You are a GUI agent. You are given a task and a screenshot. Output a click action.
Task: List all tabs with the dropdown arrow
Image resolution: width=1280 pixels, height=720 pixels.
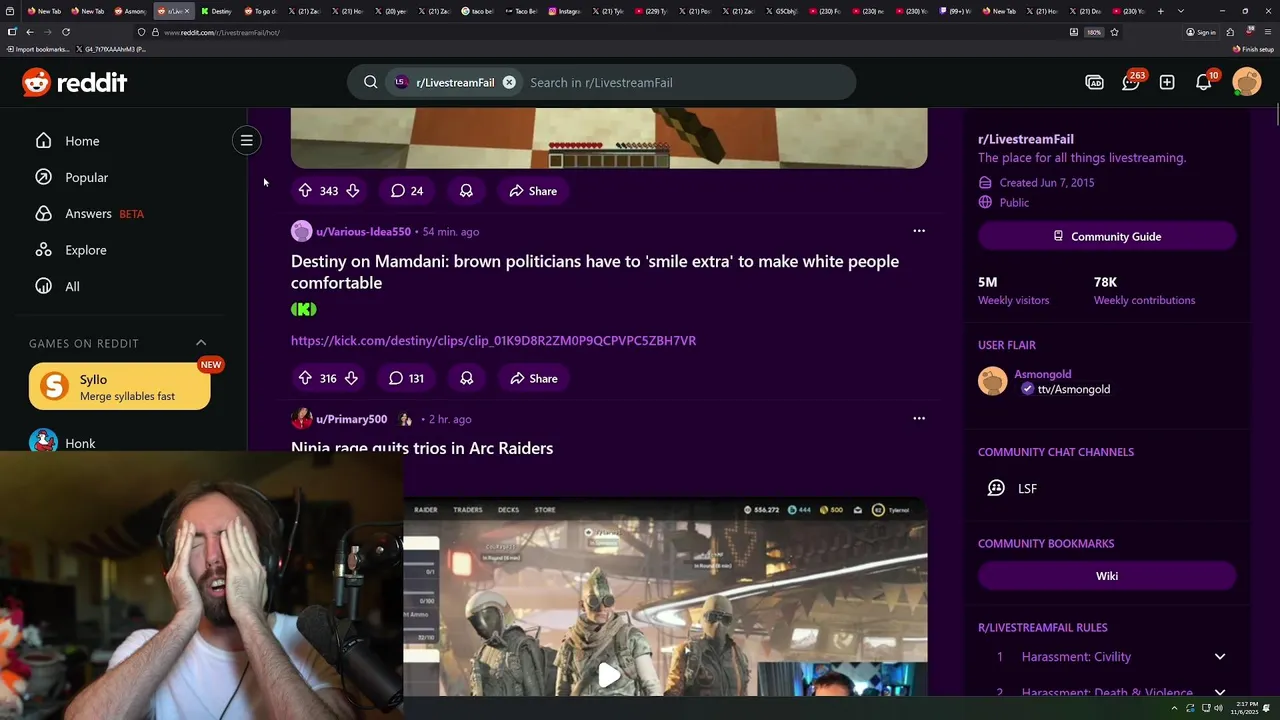pyautogui.click(x=1180, y=11)
